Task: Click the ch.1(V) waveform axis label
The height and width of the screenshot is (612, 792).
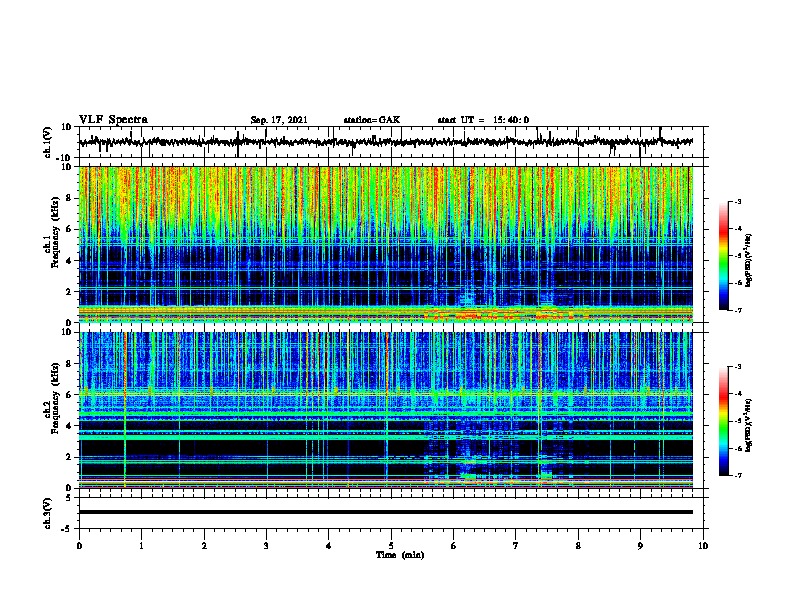Action: click(48, 142)
